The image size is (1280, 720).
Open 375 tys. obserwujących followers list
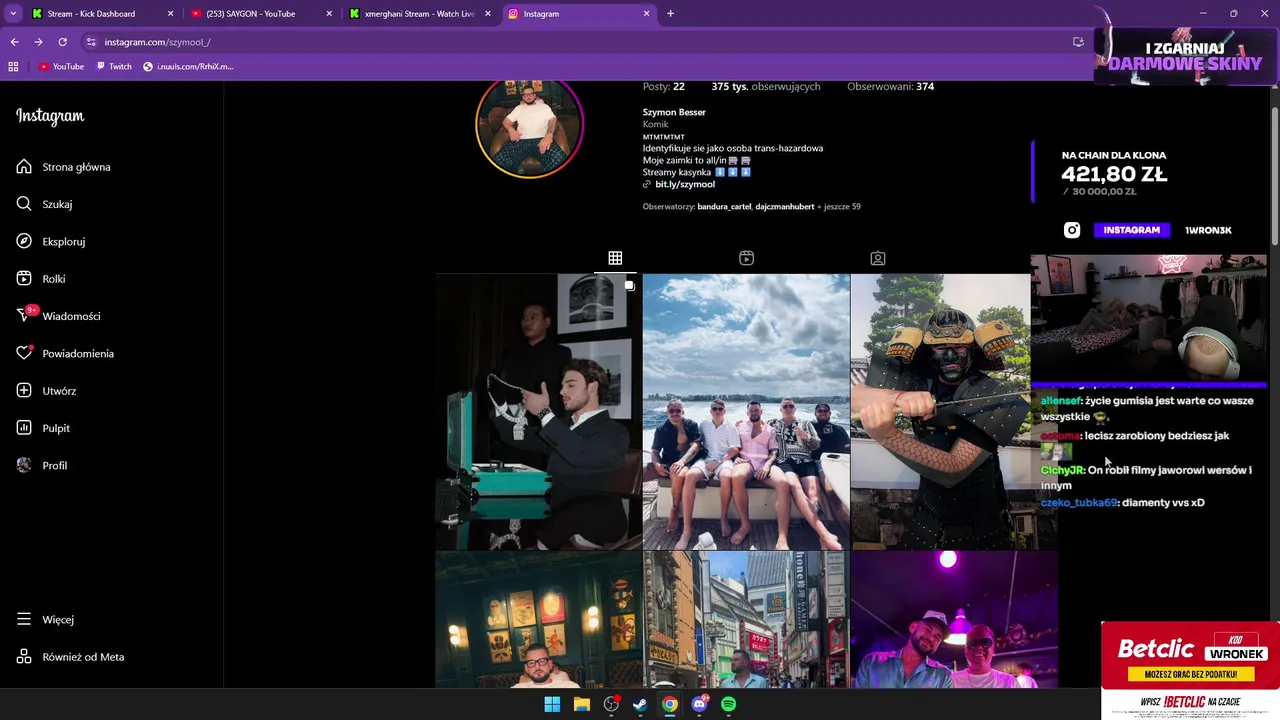766,86
